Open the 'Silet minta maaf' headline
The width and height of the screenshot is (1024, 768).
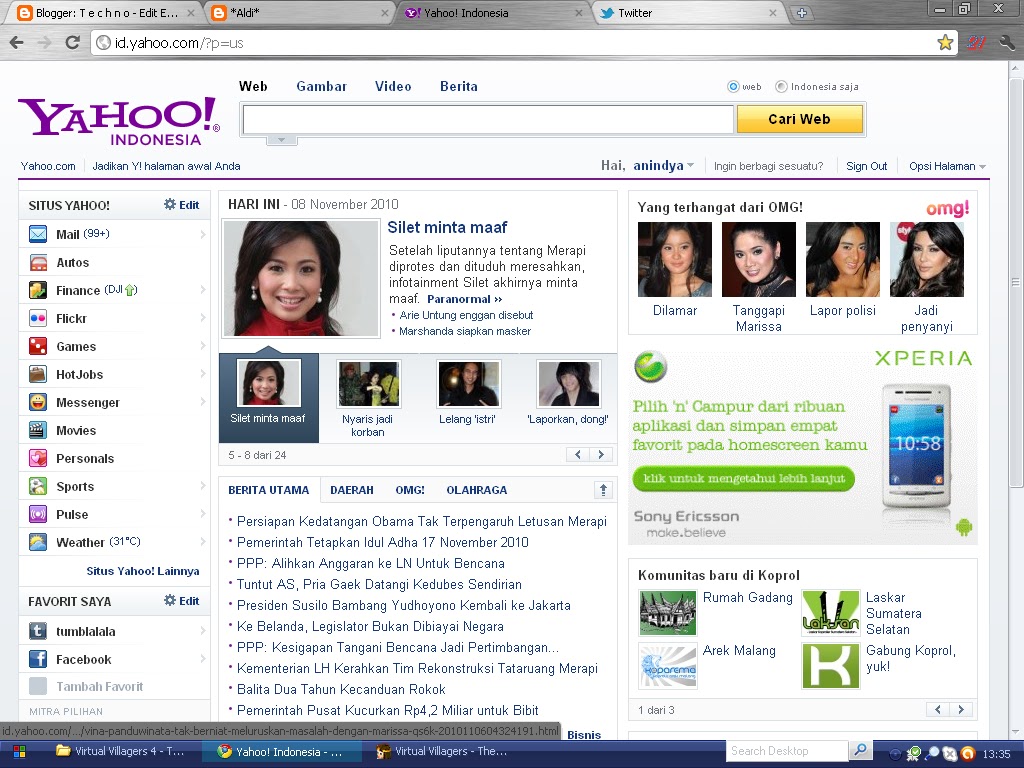(x=447, y=227)
